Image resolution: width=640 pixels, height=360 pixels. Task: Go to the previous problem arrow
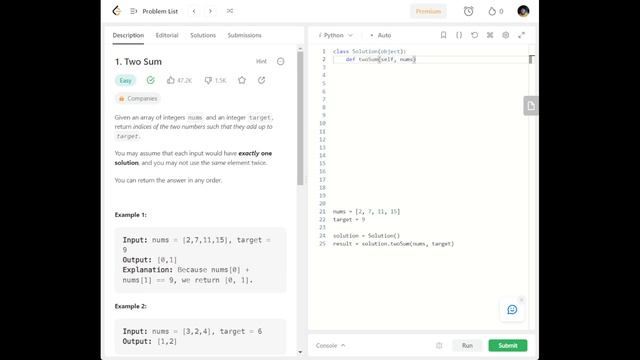pos(194,11)
